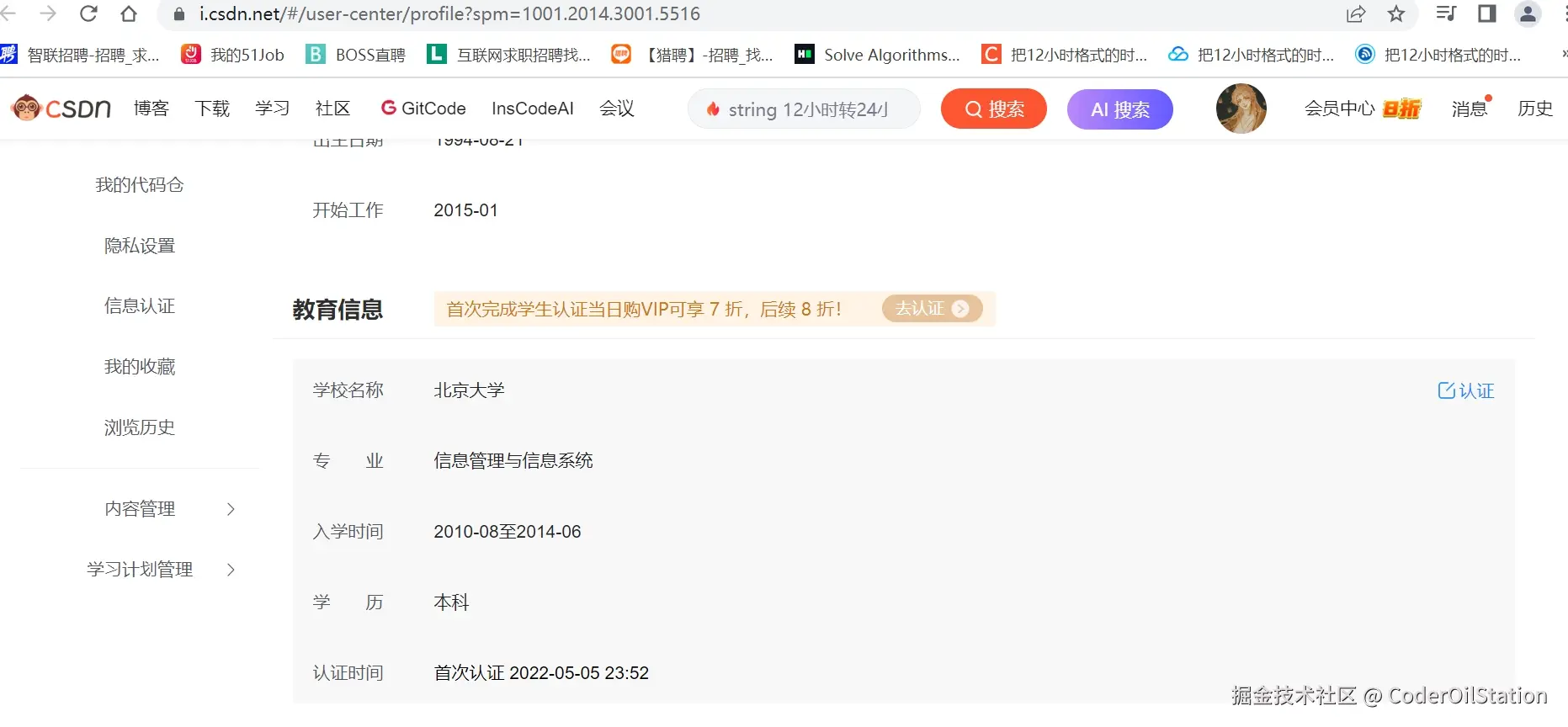The width and height of the screenshot is (1568, 727).
Task: Open 历史 in the header
Action: (x=1535, y=109)
